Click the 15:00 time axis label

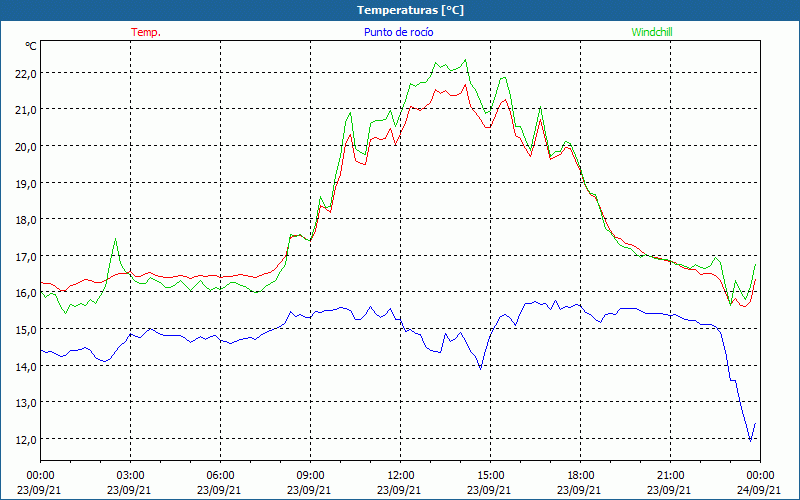pyautogui.click(x=490, y=476)
